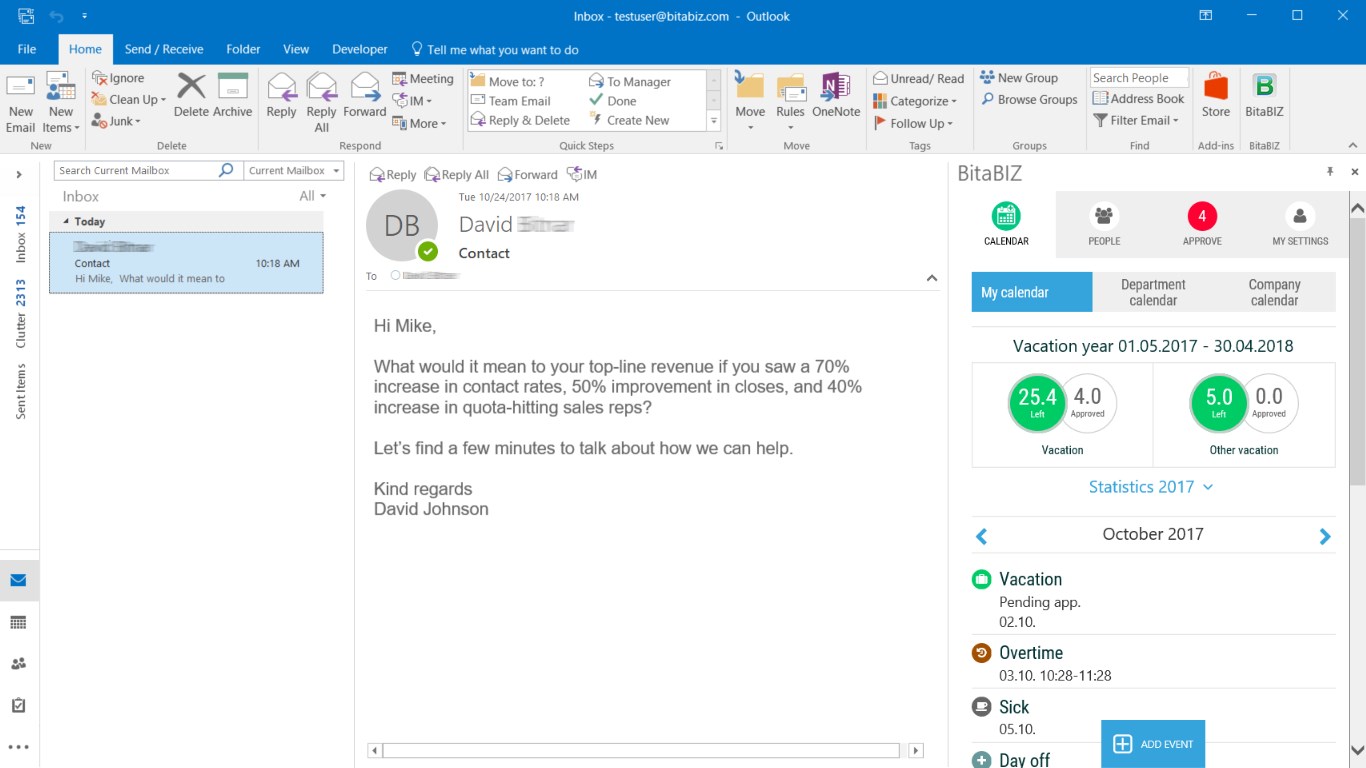Click Reply All in the ribbon

pyautogui.click(x=322, y=102)
